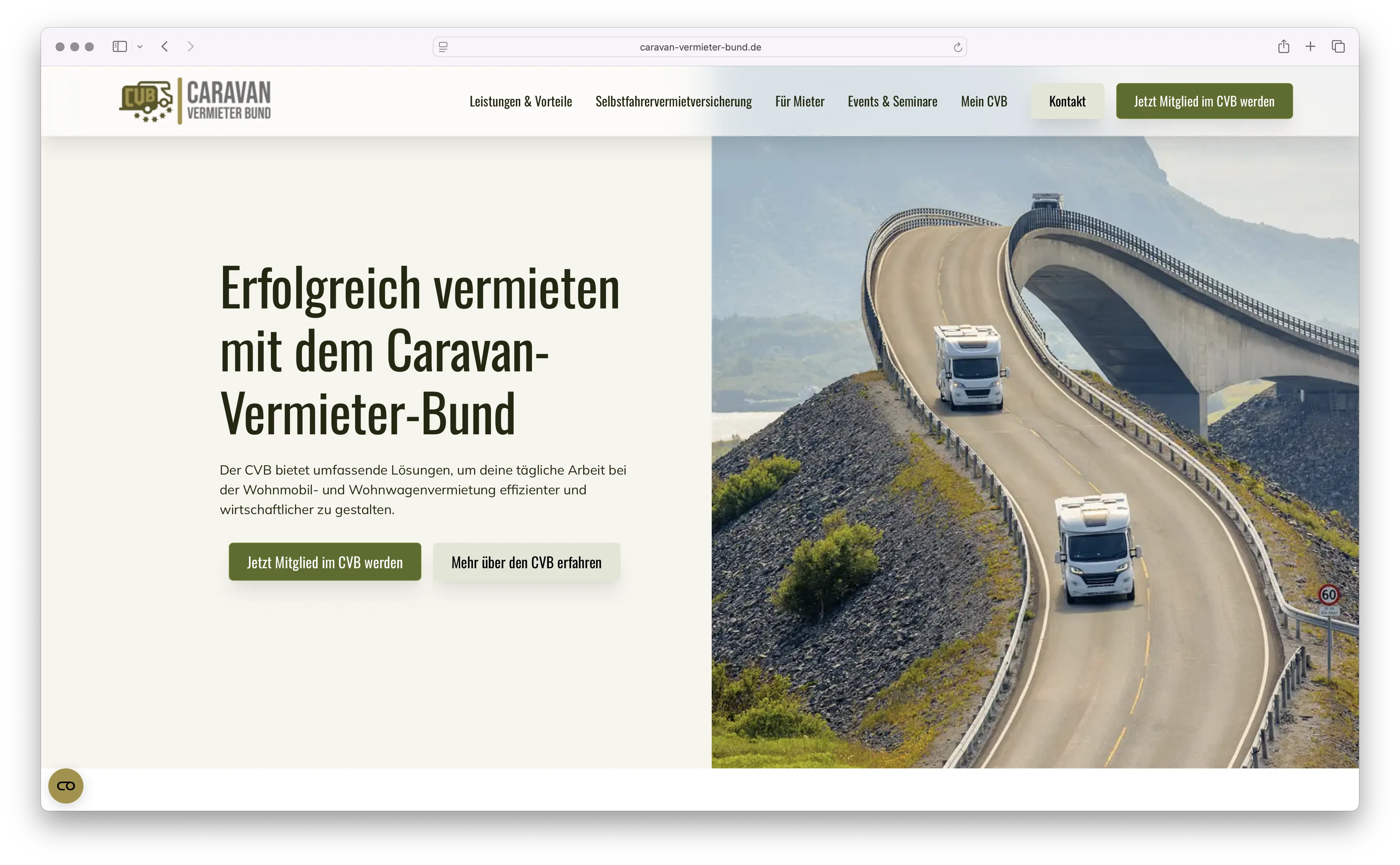Expand the sidebar options dropdown chevron

point(139,47)
